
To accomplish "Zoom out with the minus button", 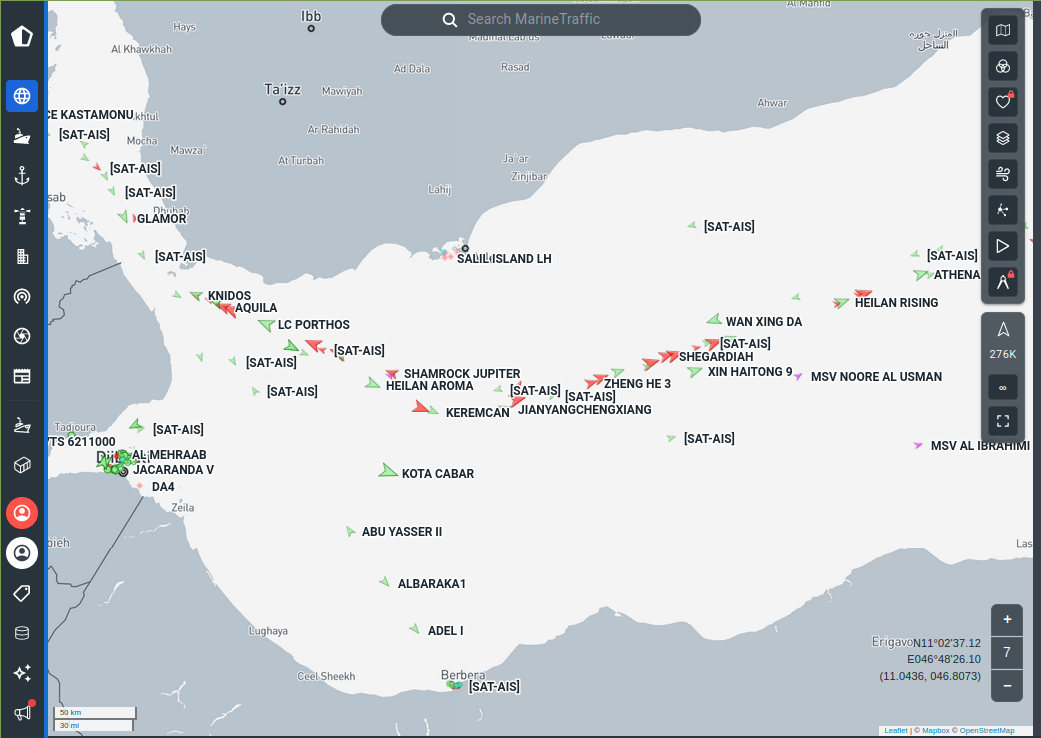I will tap(1007, 686).
